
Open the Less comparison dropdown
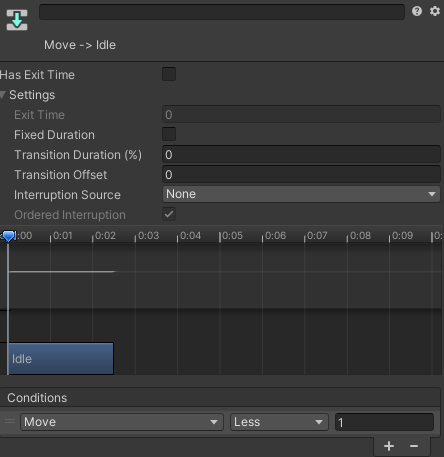point(279,422)
